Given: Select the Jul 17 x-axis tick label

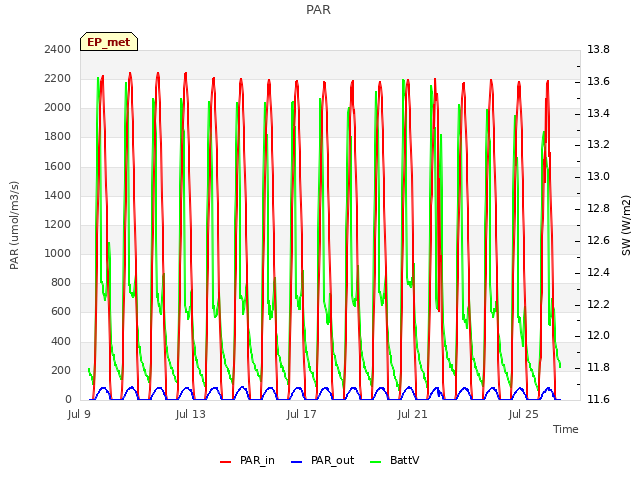Looking at the screenshot, I should [302, 414].
